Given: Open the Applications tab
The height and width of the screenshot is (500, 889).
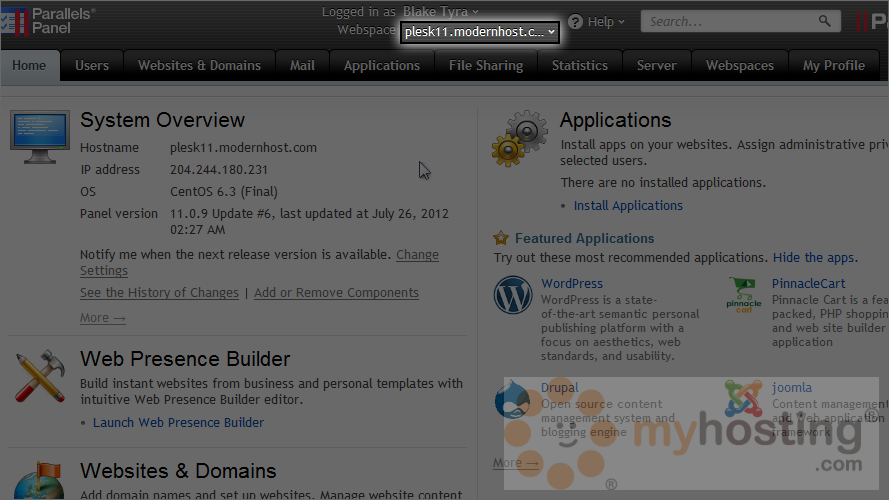Looking at the screenshot, I should click(x=382, y=65).
